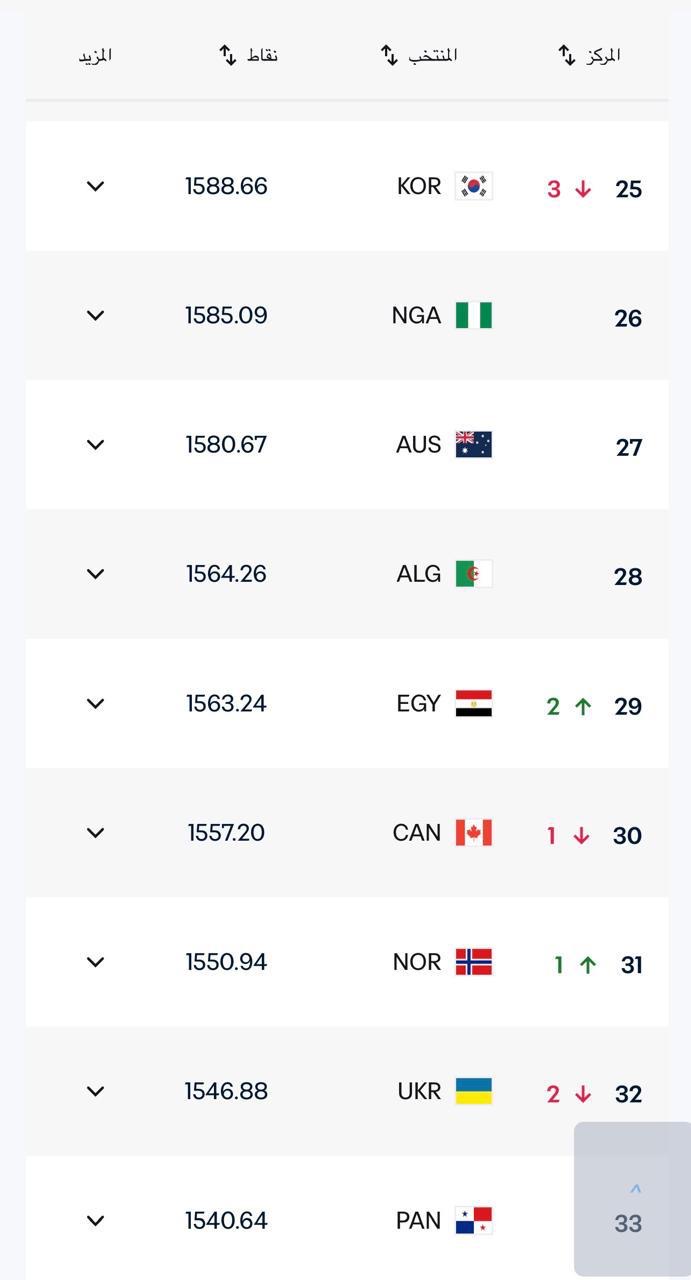Click the Algeria flag icon
This screenshot has height=1280, width=691.
click(x=473, y=574)
